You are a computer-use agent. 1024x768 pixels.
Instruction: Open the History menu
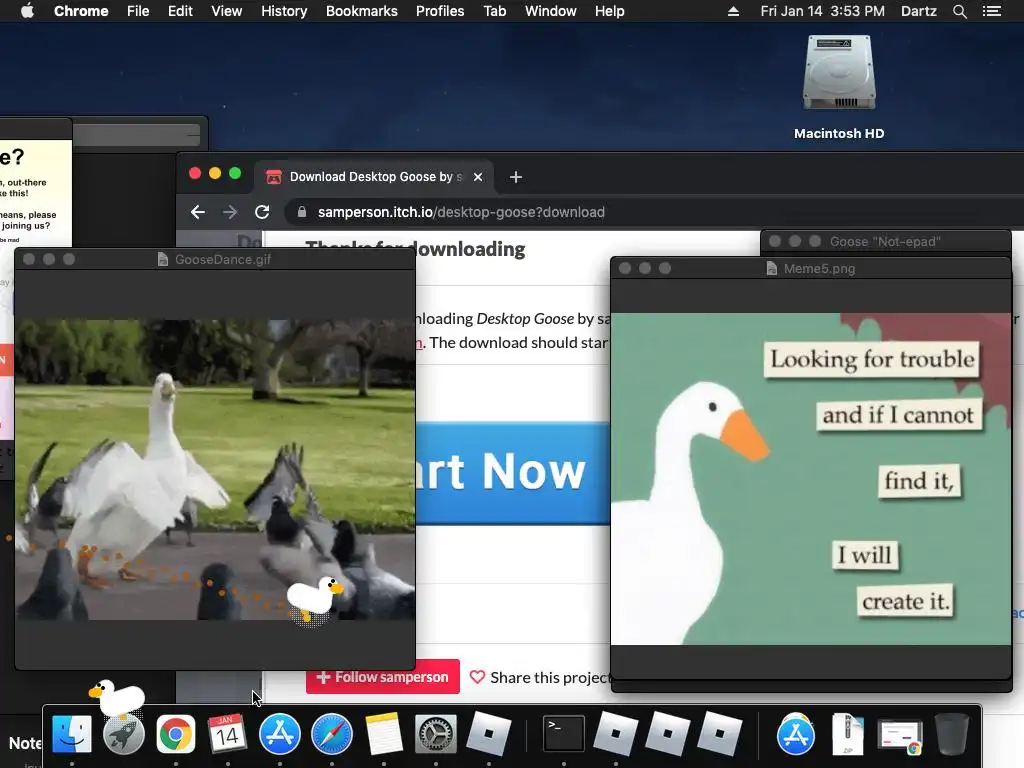coord(284,11)
